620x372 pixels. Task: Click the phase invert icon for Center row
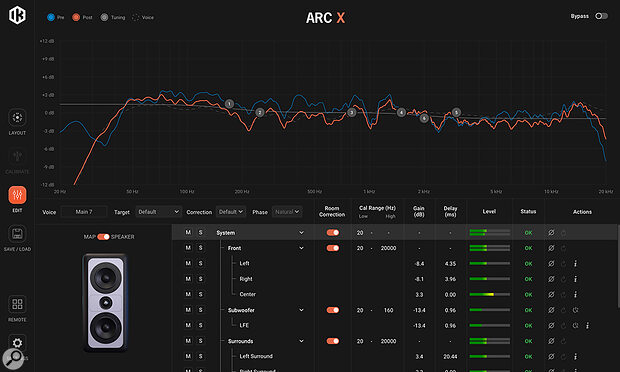point(551,295)
